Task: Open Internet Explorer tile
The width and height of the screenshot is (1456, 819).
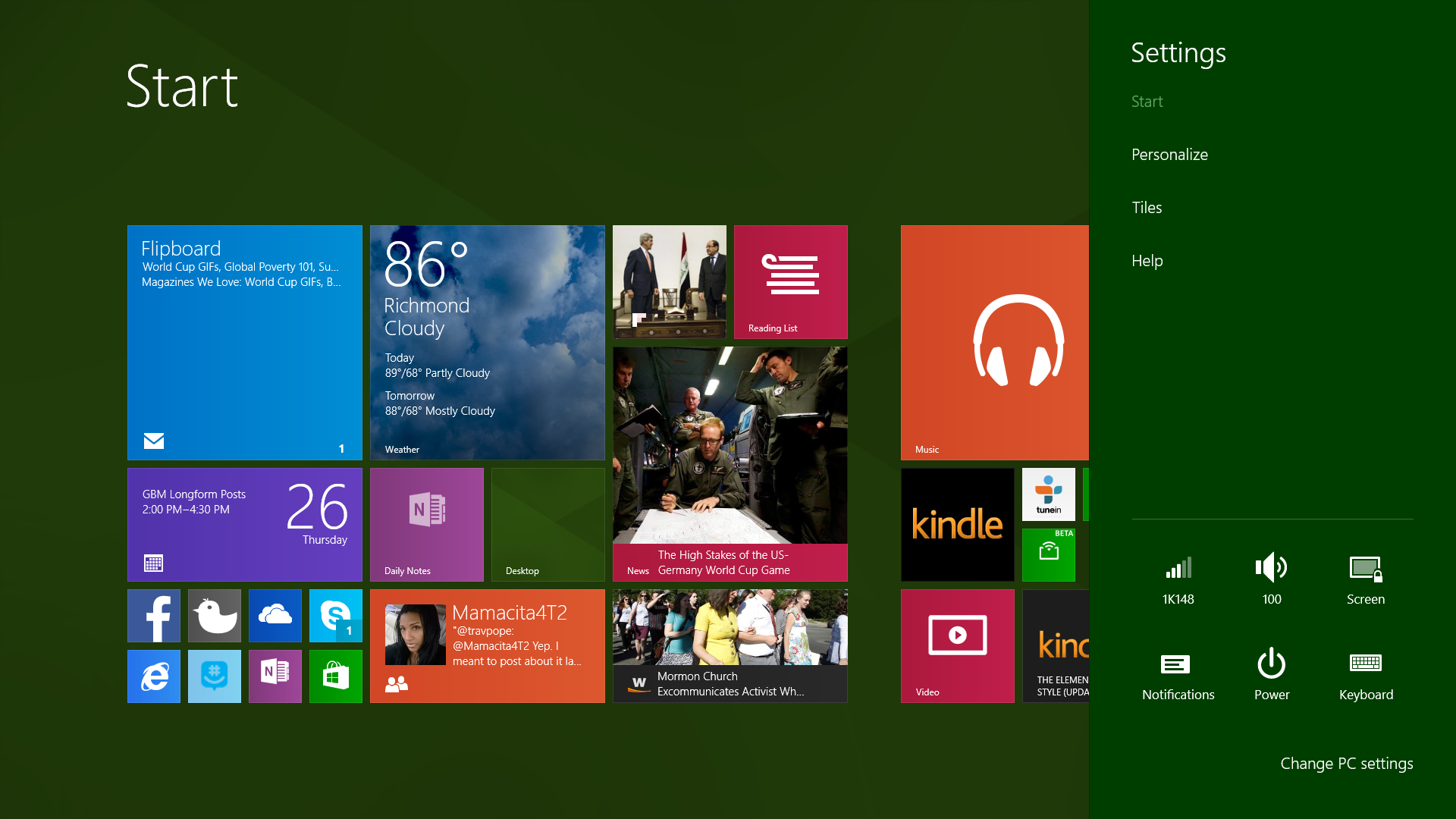Action: [153, 676]
